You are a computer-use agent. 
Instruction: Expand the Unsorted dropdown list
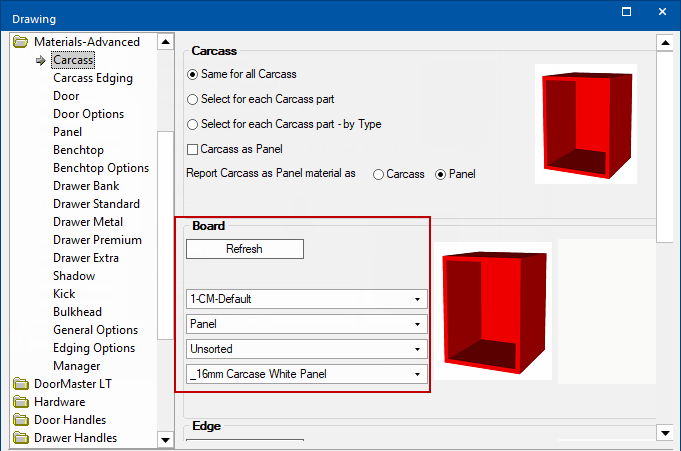tap(307, 349)
